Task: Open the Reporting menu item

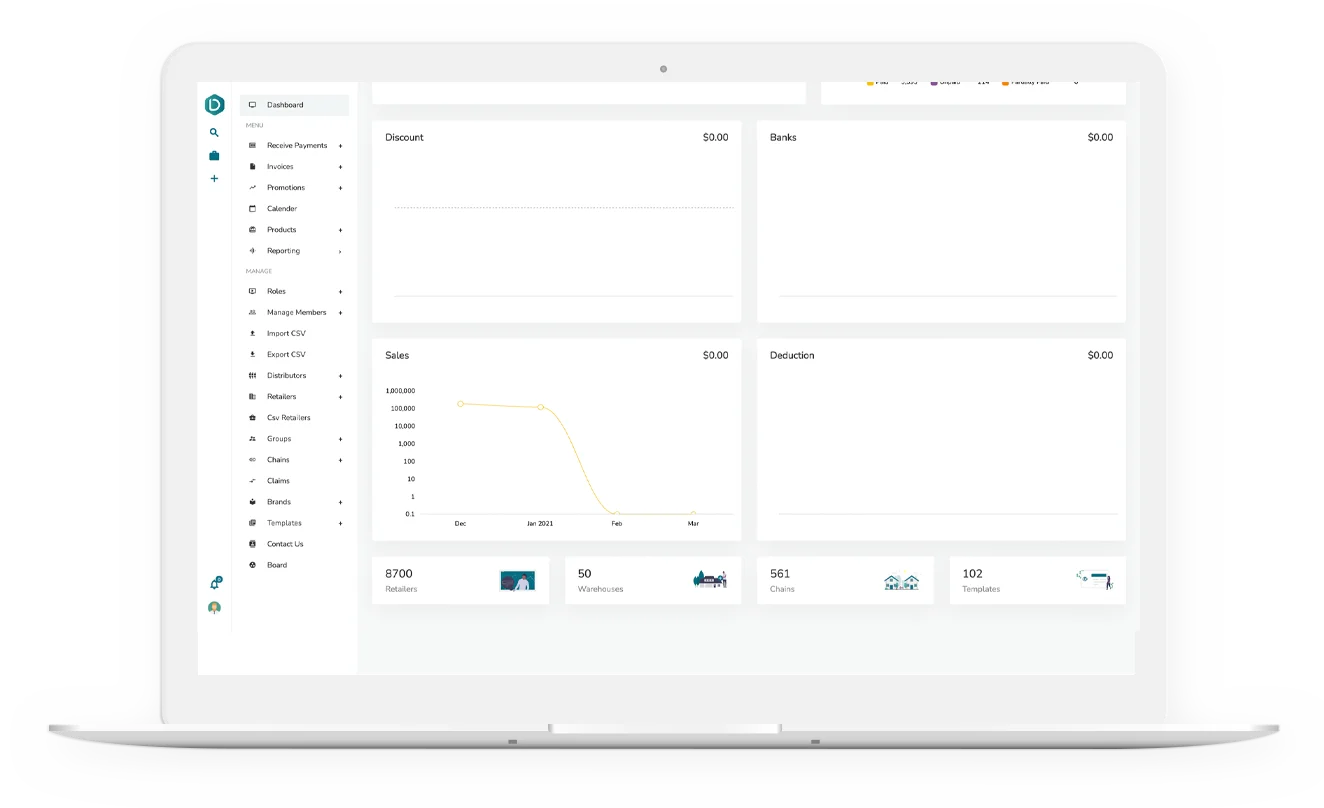Action: coord(294,251)
